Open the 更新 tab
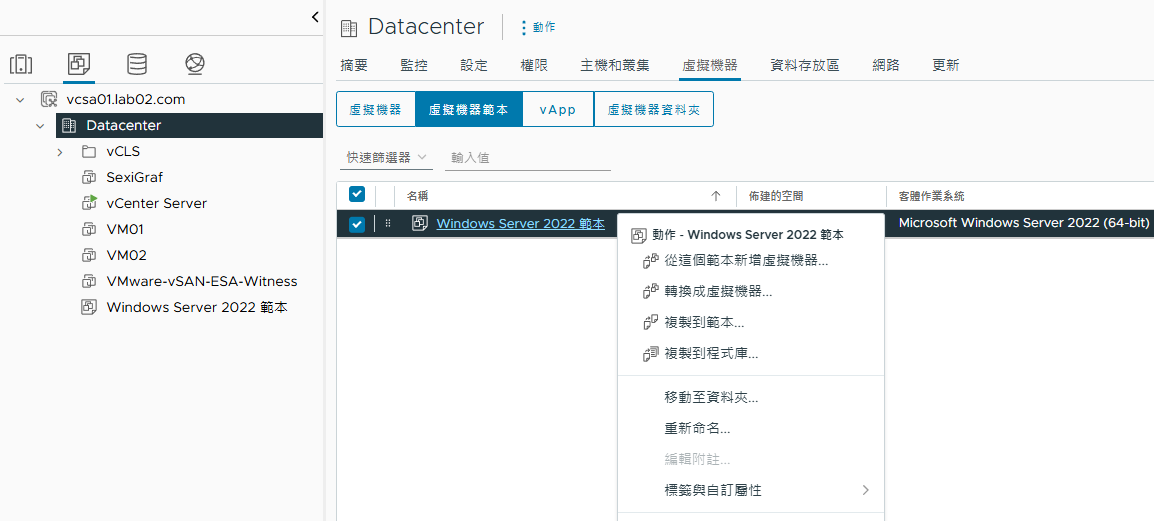Image resolution: width=1154 pixels, height=521 pixels. tap(946, 65)
